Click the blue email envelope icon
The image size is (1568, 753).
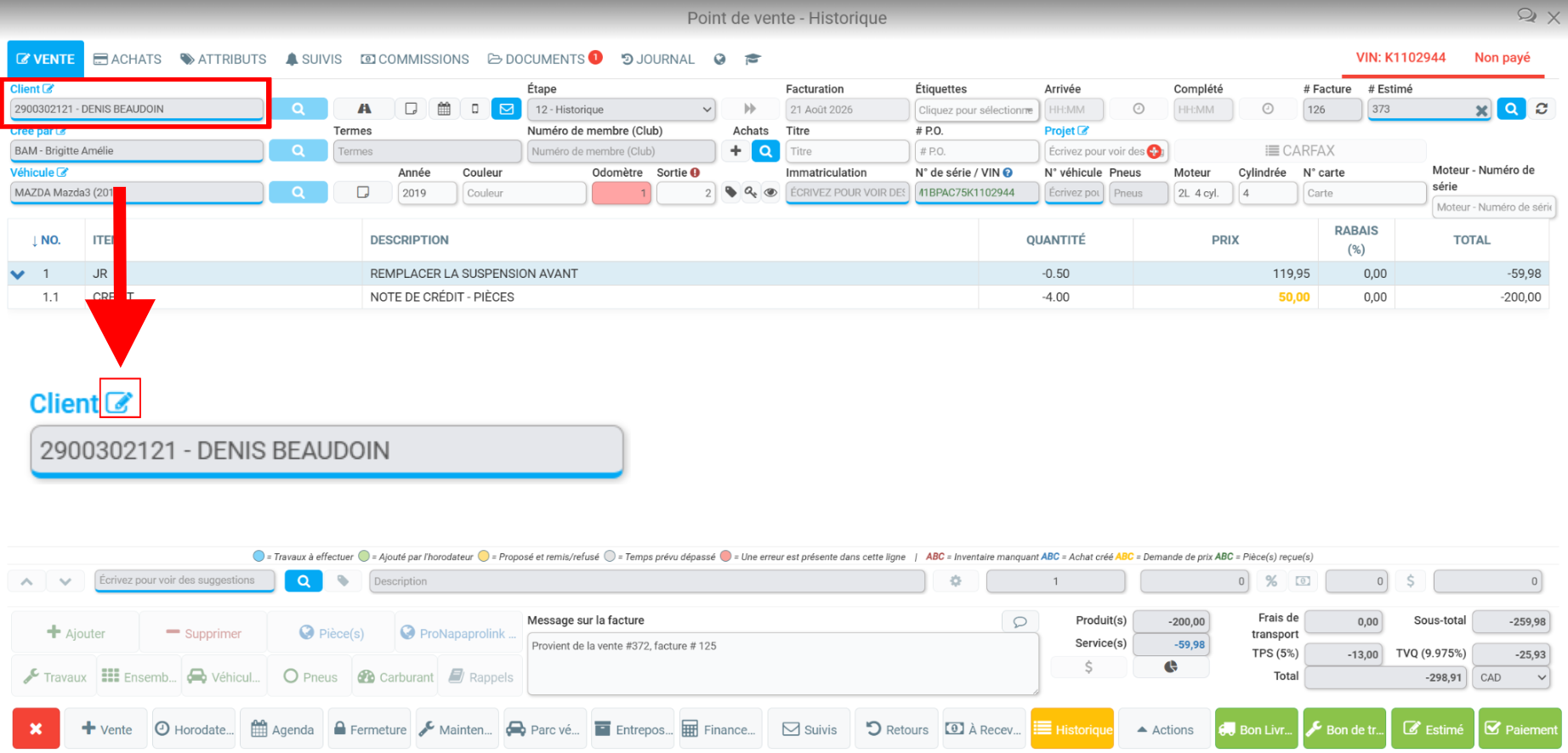click(506, 109)
